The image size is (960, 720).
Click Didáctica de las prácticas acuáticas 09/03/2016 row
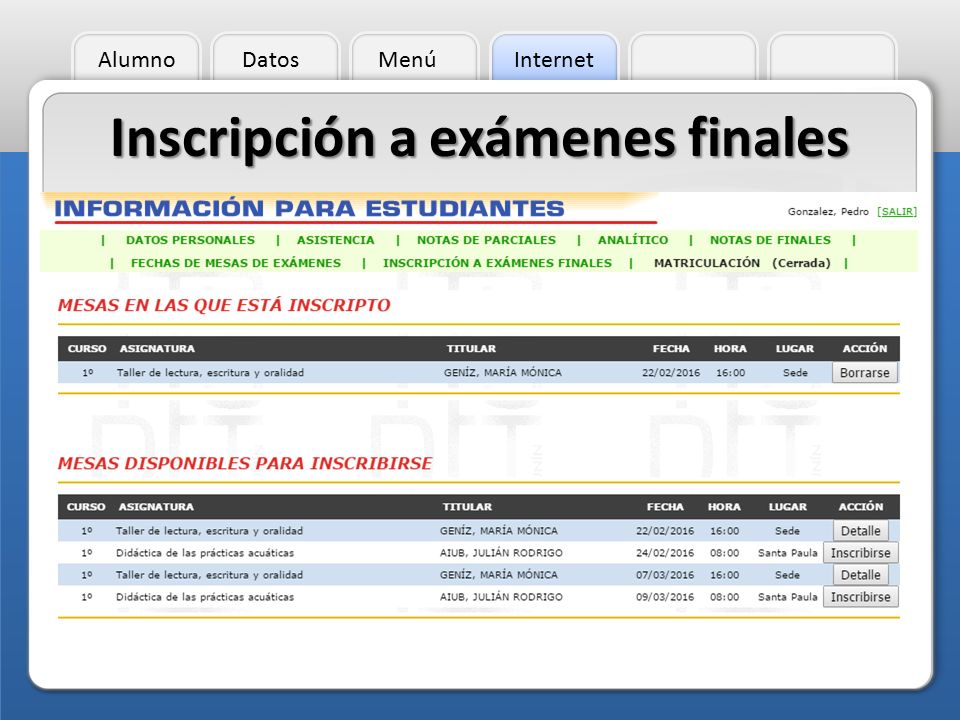click(x=205, y=597)
